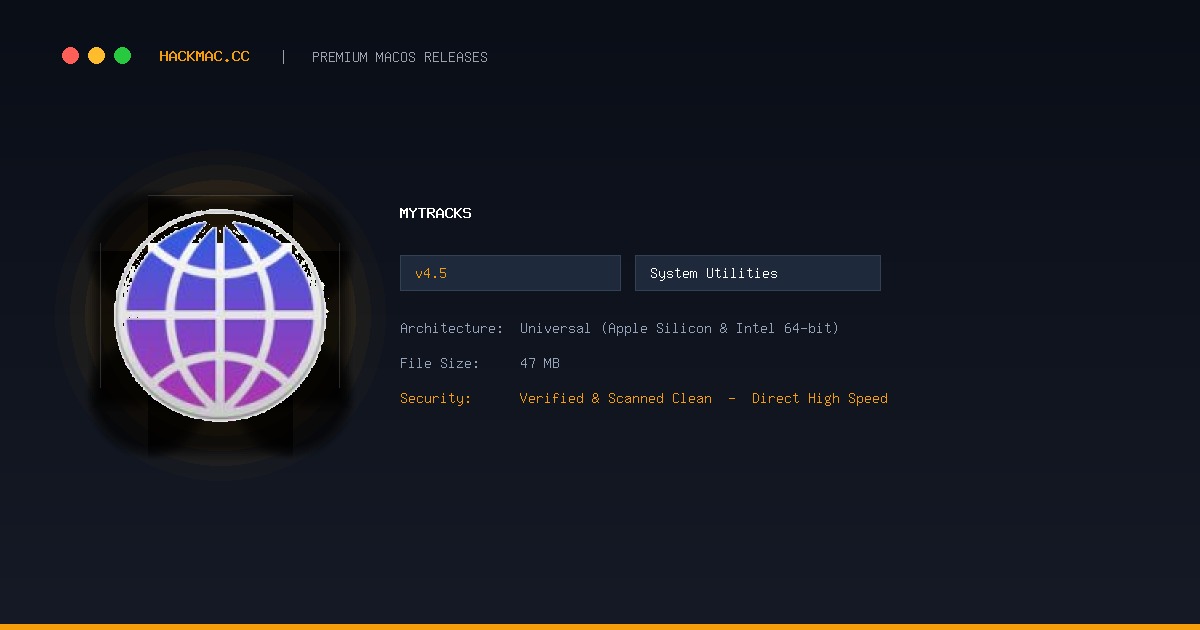Click the red close dot
Viewport: 1200px width, 630px height.
tap(70, 56)
